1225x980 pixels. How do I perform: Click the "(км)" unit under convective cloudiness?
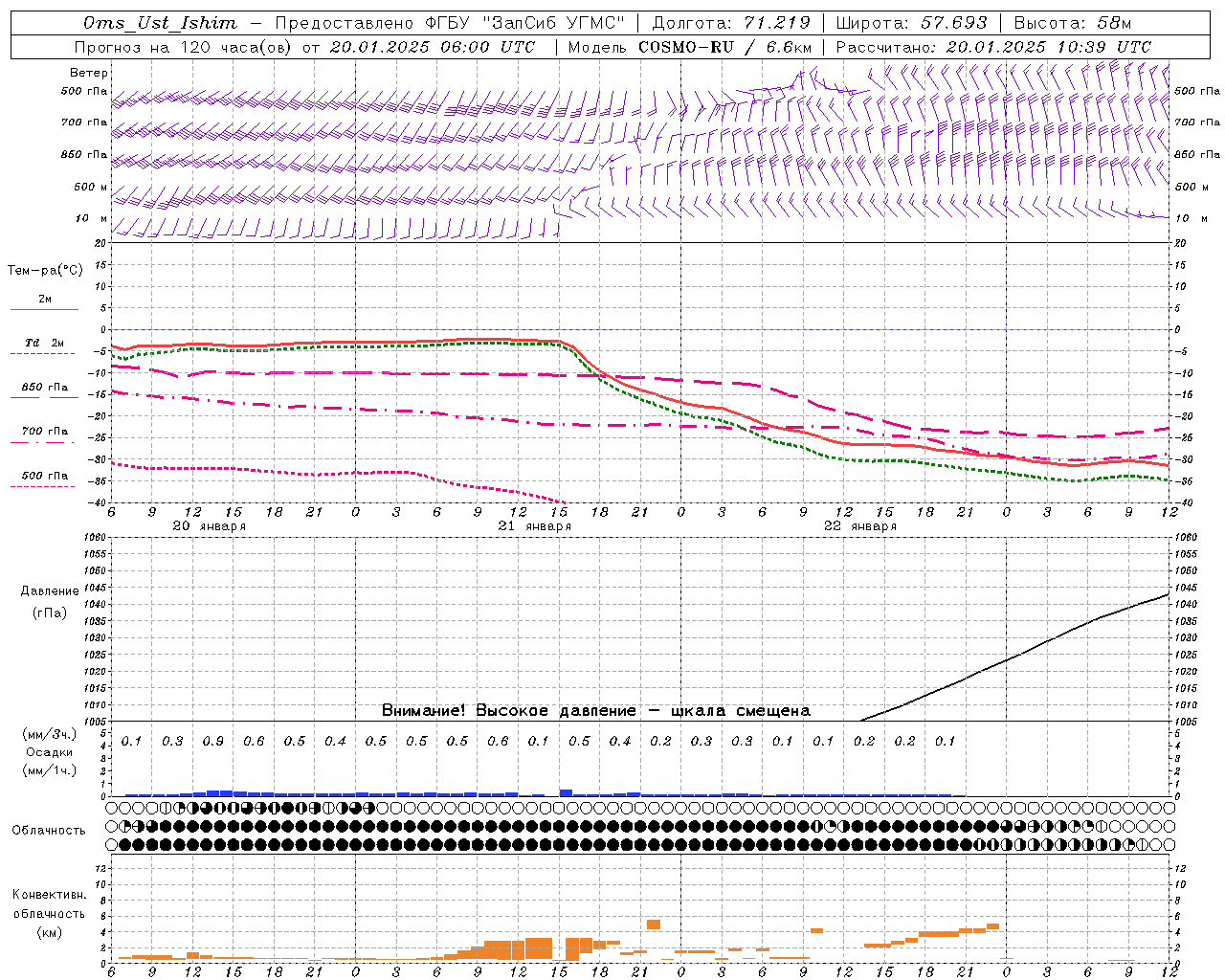point(49,932)
